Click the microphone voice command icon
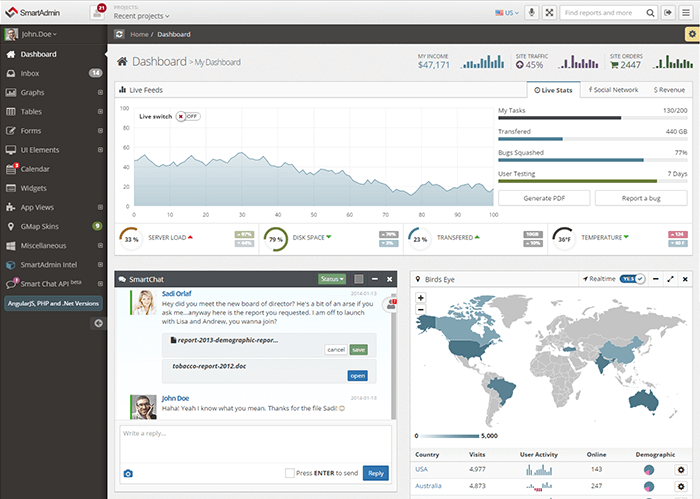This screenshot has height=499, width=700. pyautogui.click(x=531, y=13)
